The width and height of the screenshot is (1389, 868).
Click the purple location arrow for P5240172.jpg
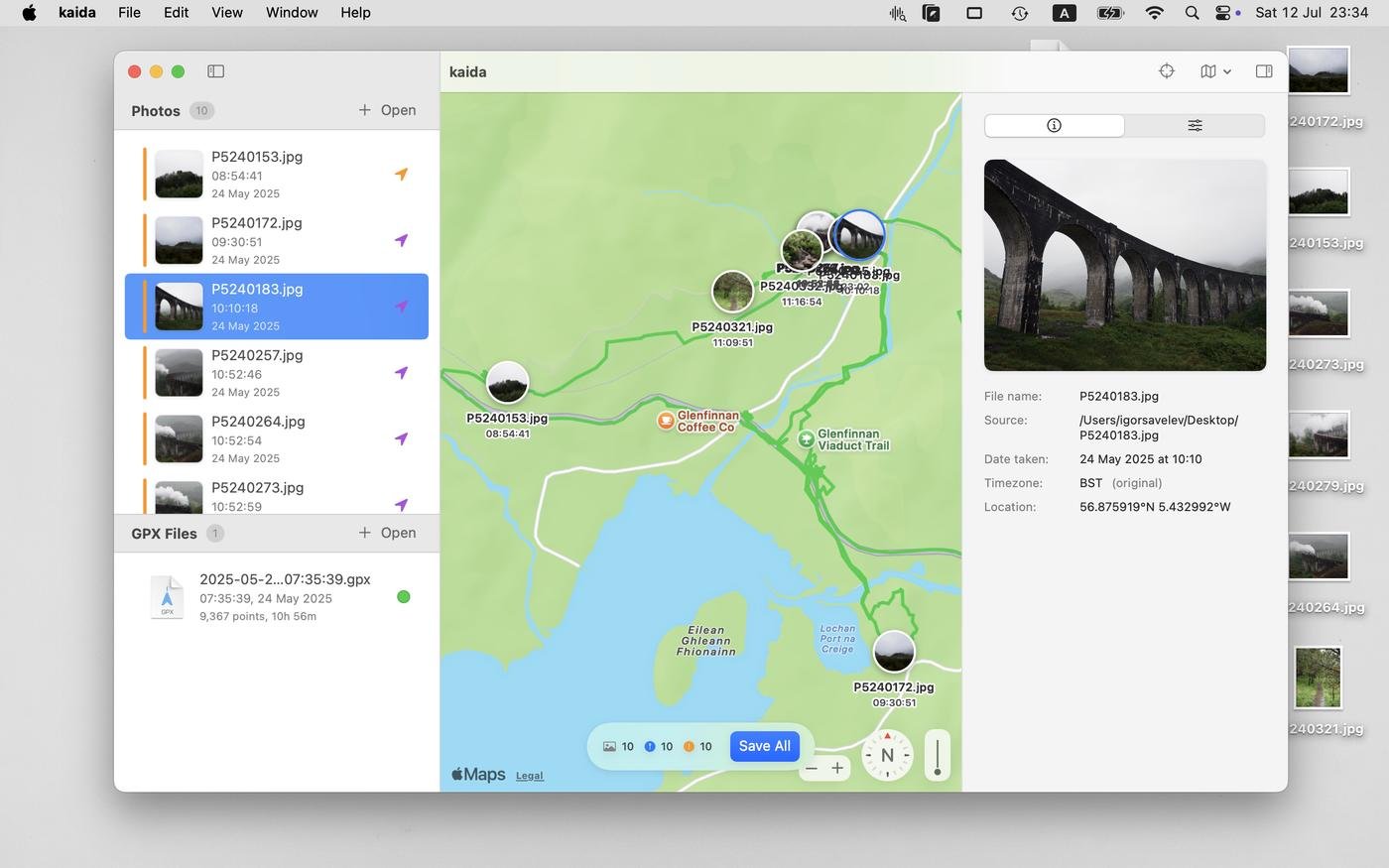pos(401,240)
